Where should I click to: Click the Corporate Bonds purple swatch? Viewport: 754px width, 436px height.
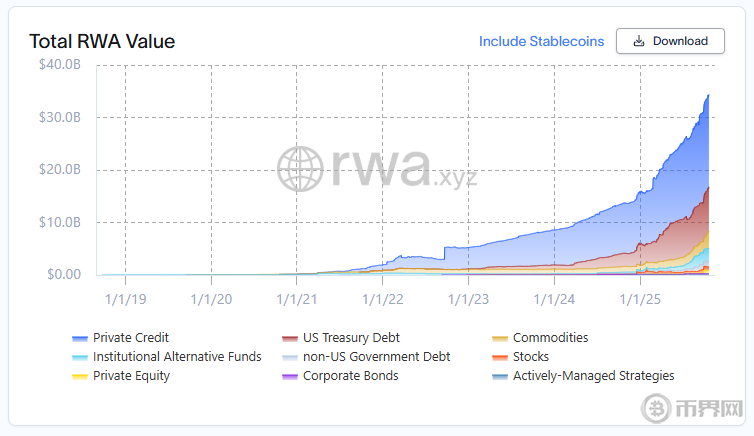(x=290, y=377)
